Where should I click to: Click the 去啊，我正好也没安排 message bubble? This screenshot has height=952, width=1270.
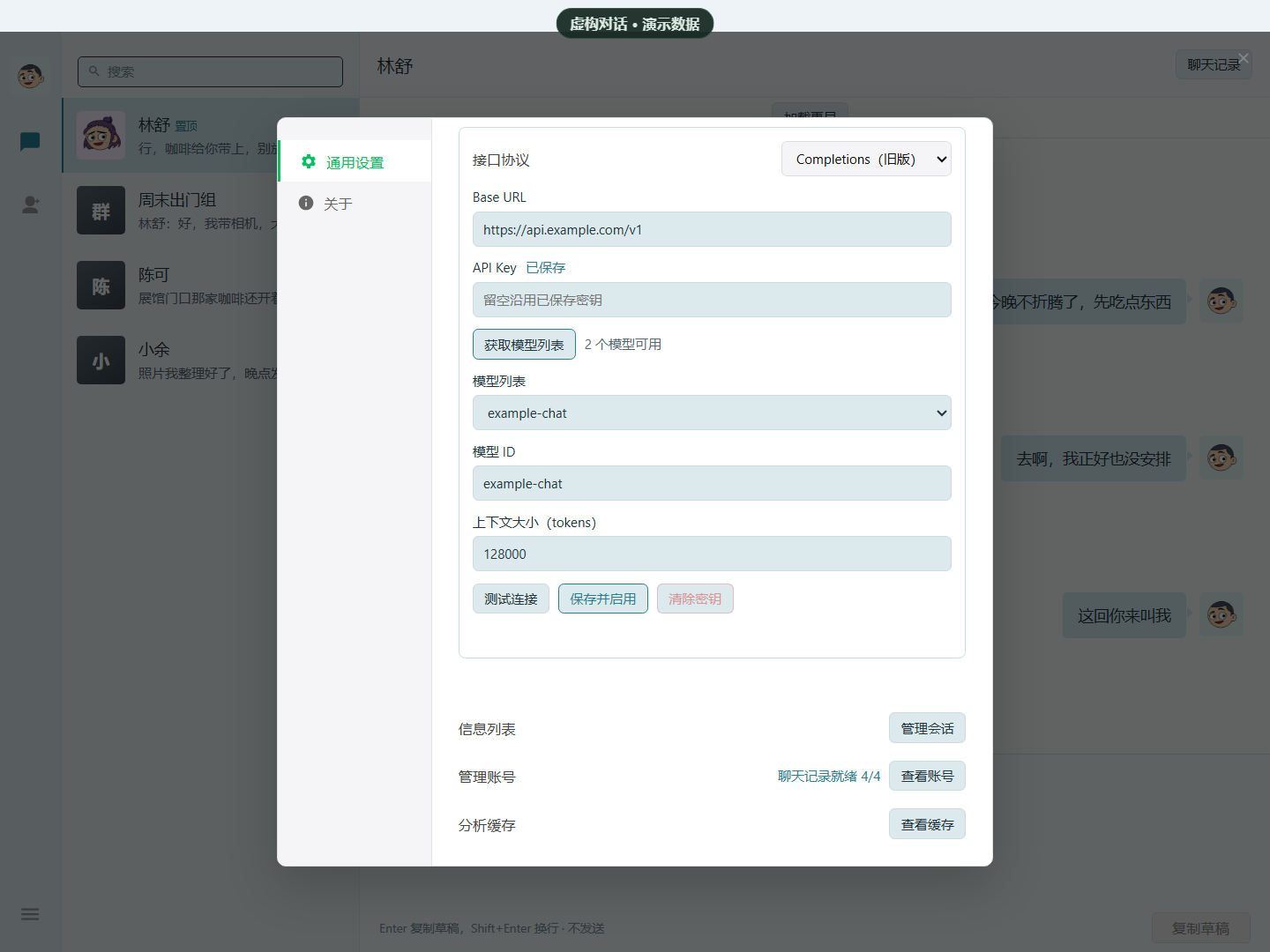[1094, 458]
